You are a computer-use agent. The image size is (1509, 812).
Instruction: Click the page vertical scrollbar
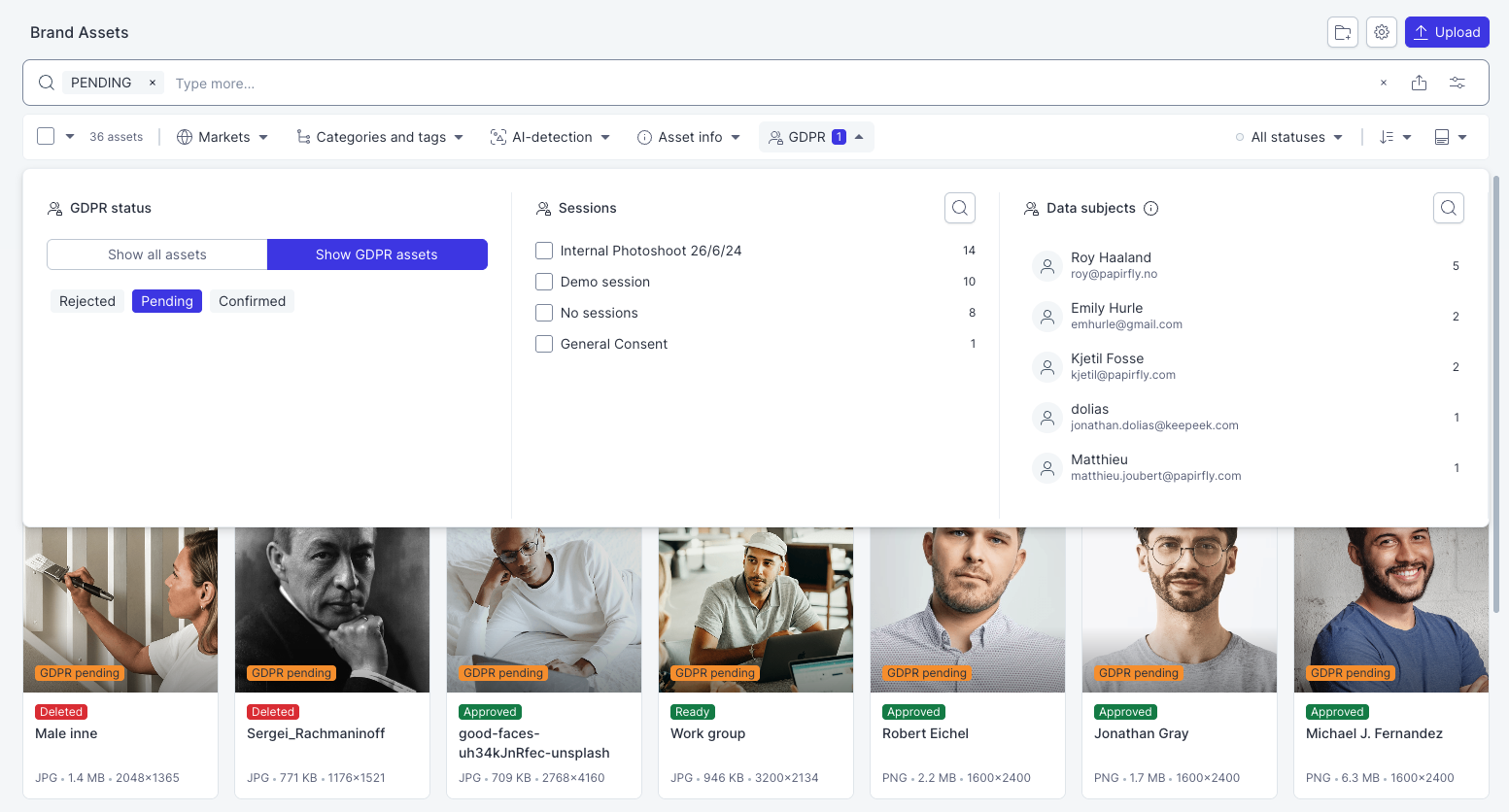tap(1496, 393)
